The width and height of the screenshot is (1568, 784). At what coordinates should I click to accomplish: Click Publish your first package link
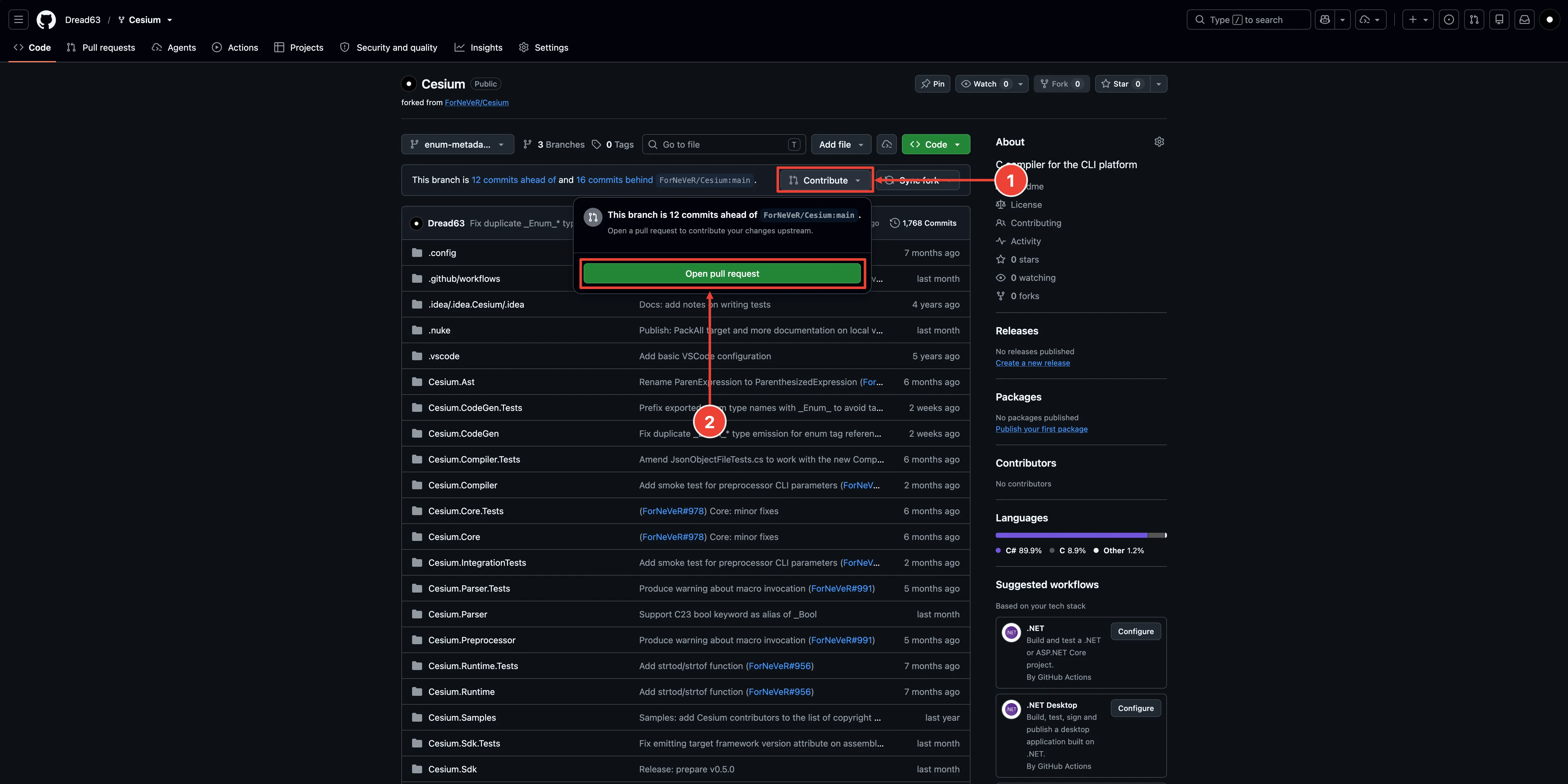1041,429
